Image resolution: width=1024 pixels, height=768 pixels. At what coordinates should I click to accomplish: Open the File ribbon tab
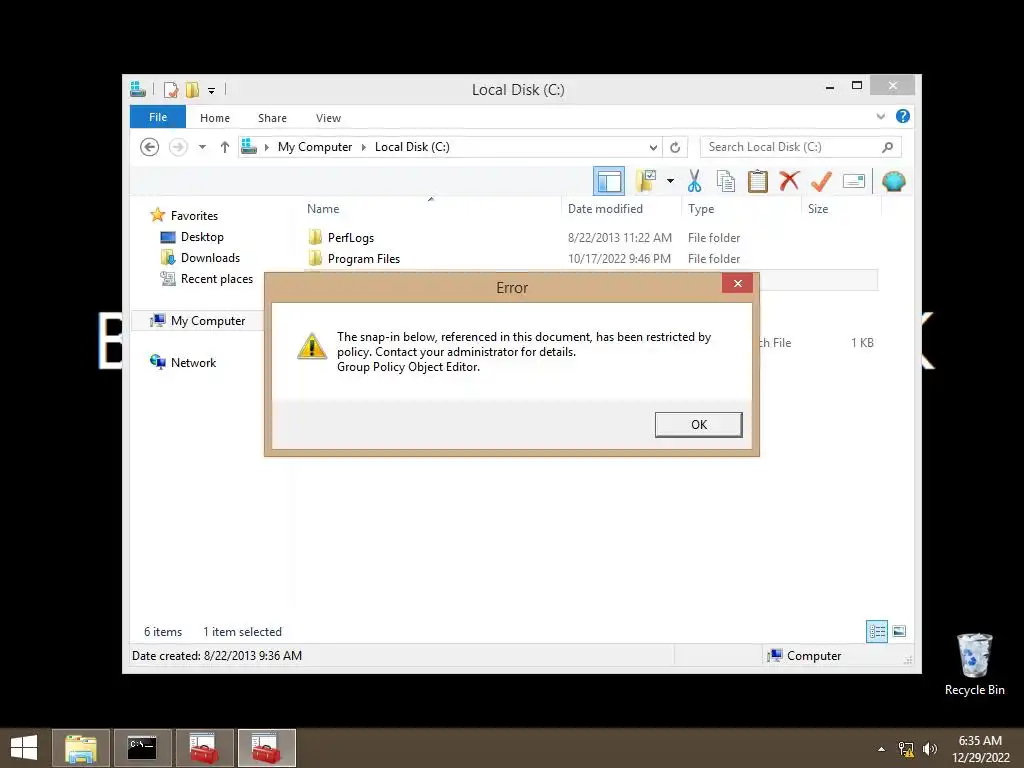click(x=157, y=118)
